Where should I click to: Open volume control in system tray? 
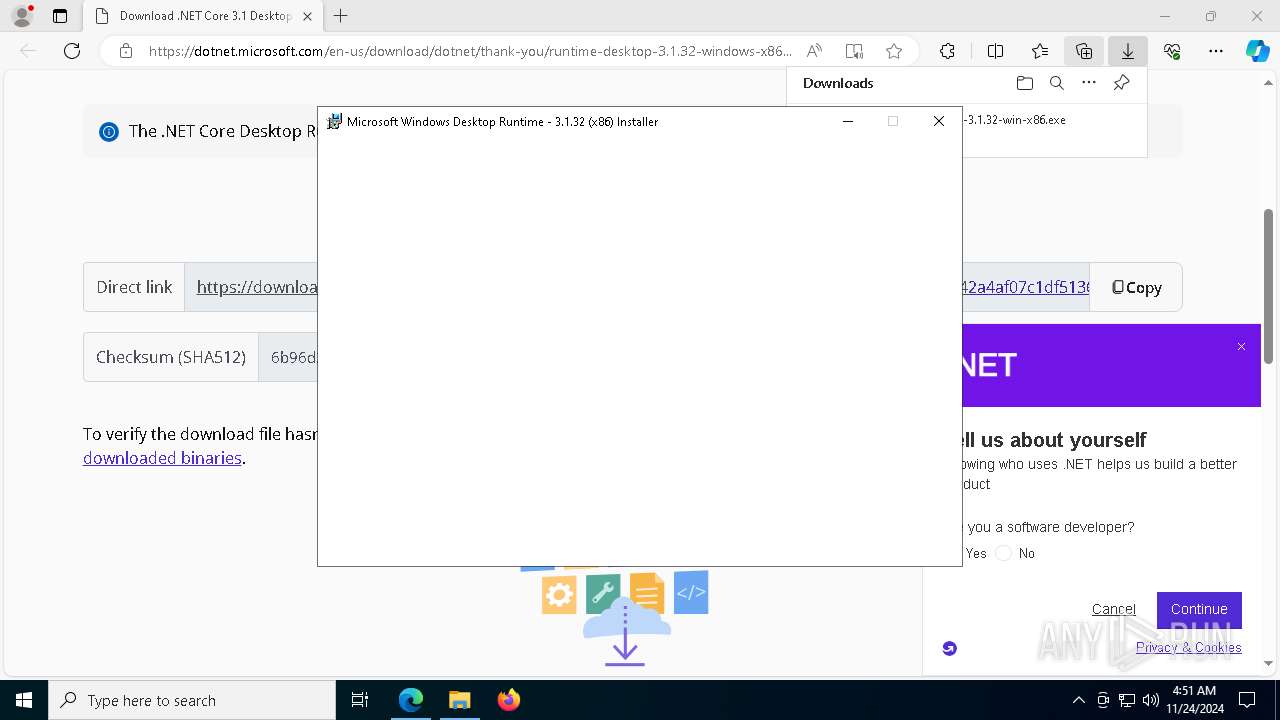point(1150,700)
